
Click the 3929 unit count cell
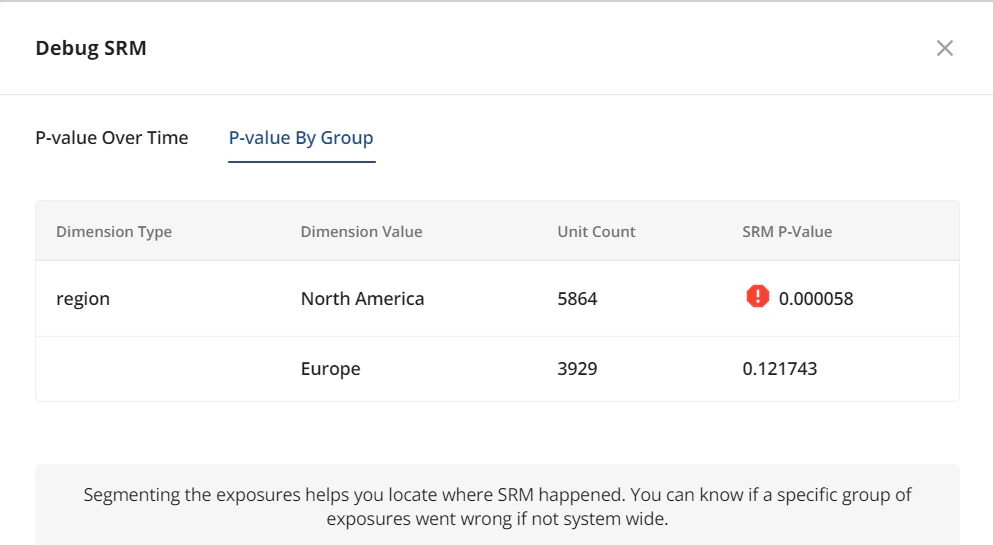click(577, 369)
